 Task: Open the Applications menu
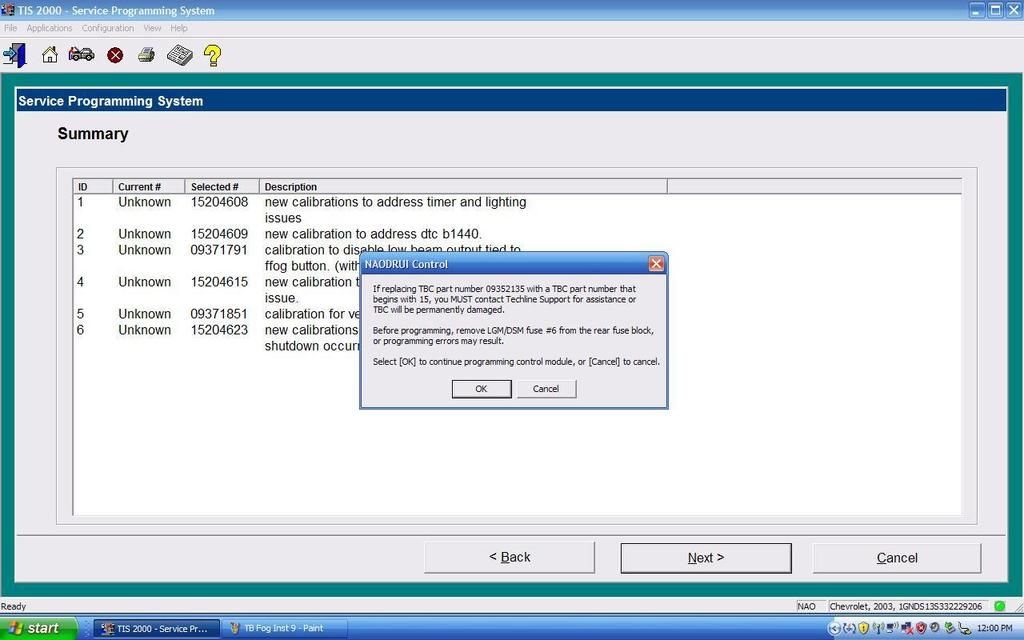49,28
